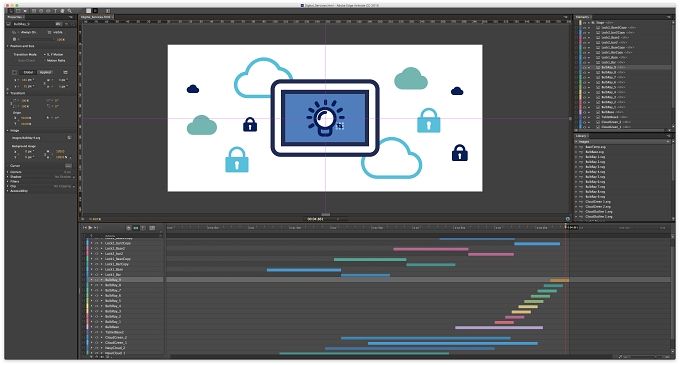Open the Digital_Services.html document tab

[96, 17]
